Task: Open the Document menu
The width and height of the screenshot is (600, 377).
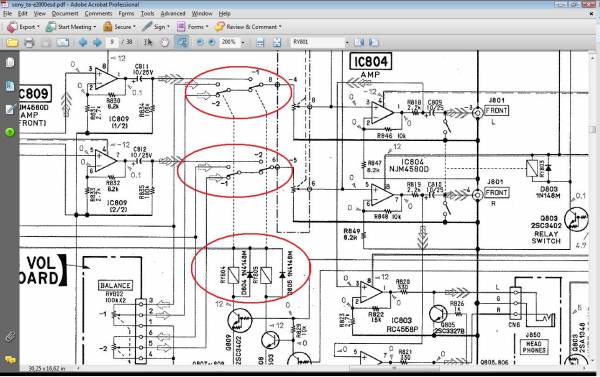Action: click(x=65, y=13)
